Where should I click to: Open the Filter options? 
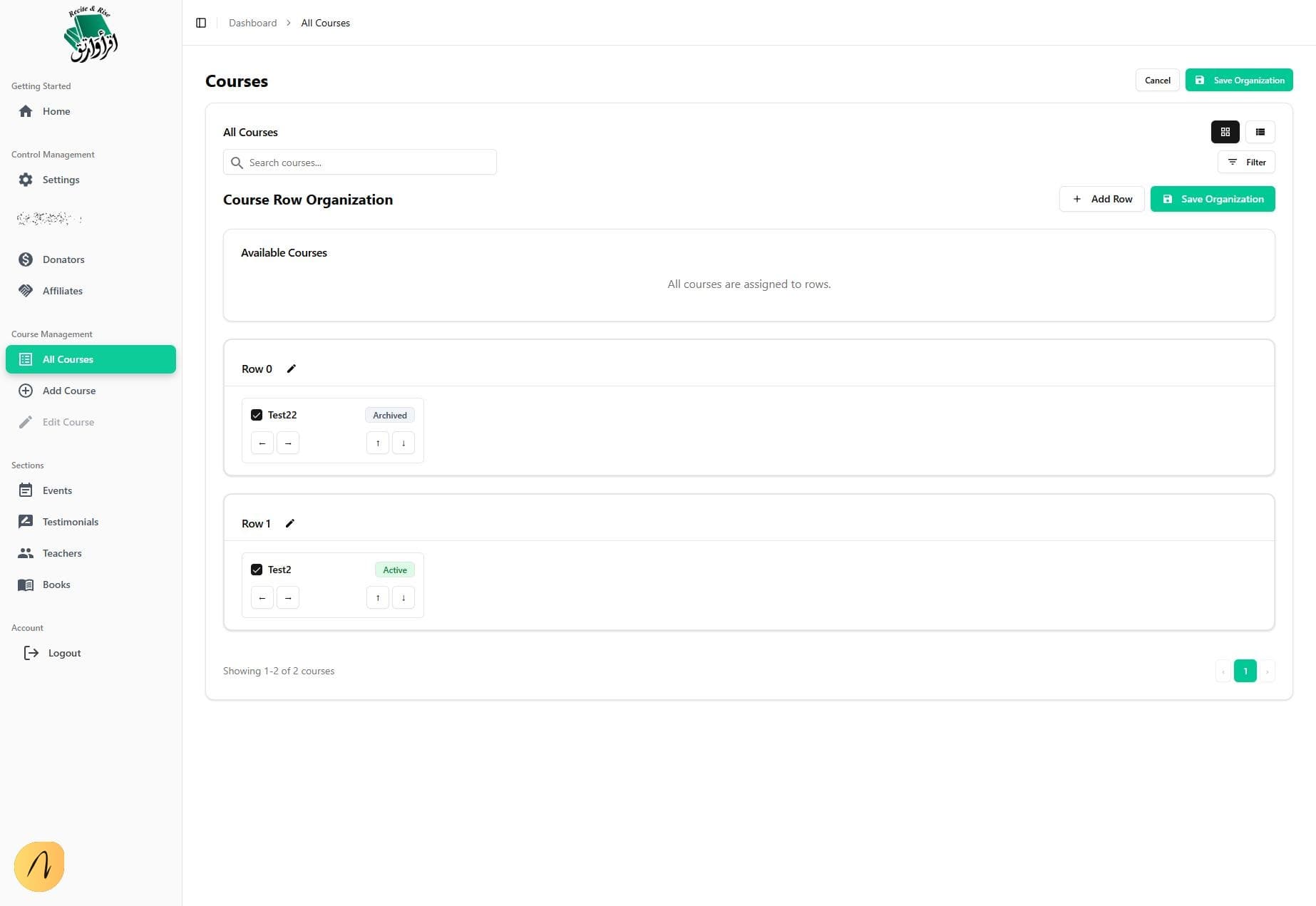[x=1246, y=163]
